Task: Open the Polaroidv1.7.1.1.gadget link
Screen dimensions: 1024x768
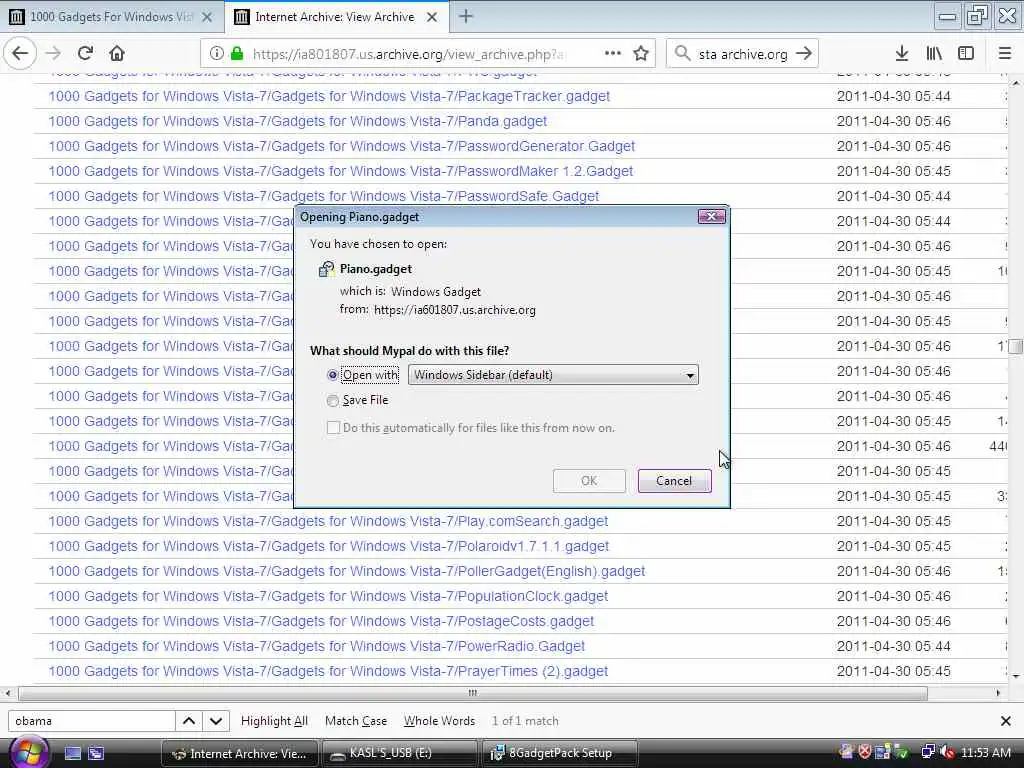Action: (x=328, y=546)
